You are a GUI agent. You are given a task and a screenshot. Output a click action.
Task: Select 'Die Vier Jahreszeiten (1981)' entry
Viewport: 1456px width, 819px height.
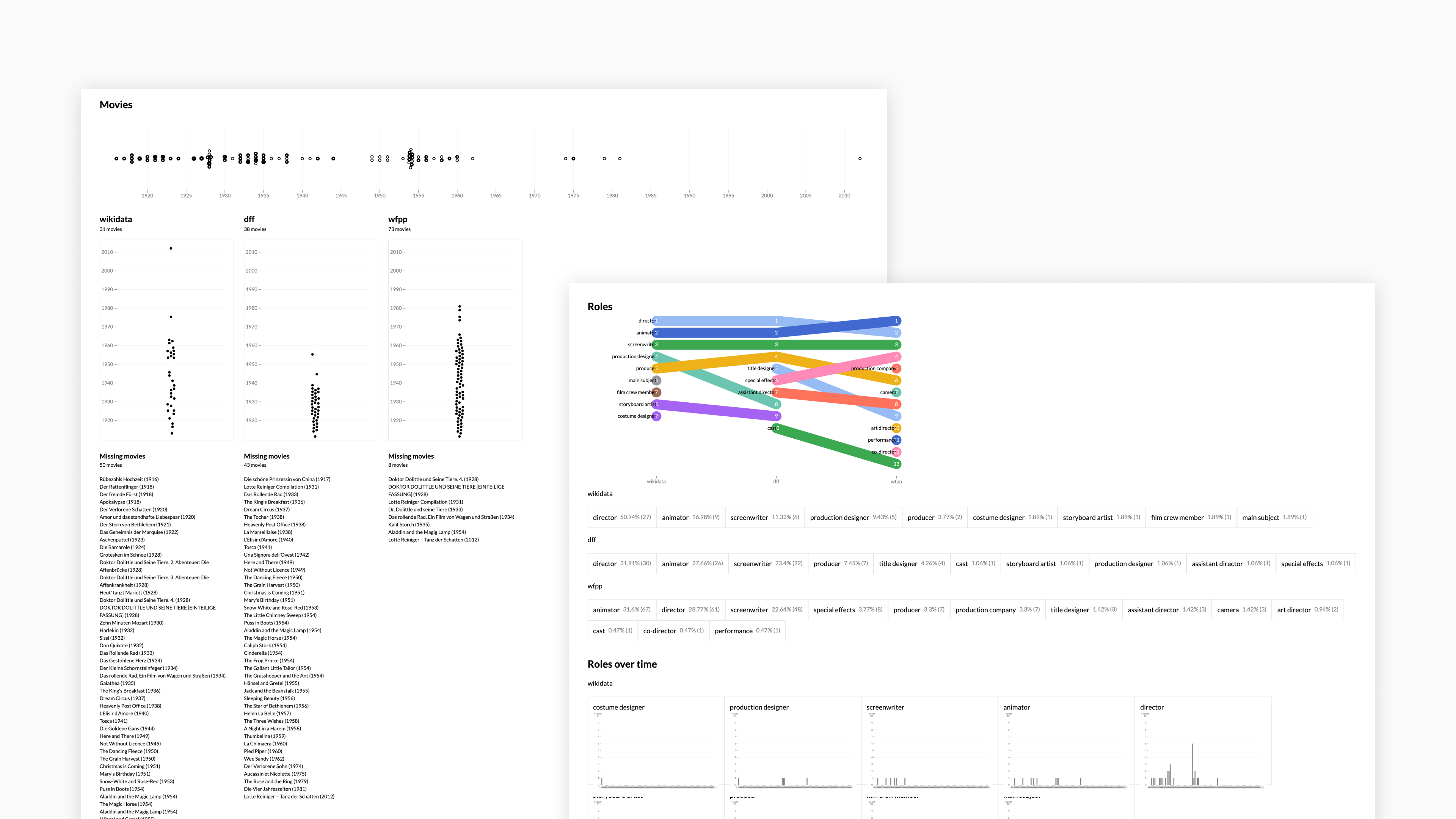[275, 789]
